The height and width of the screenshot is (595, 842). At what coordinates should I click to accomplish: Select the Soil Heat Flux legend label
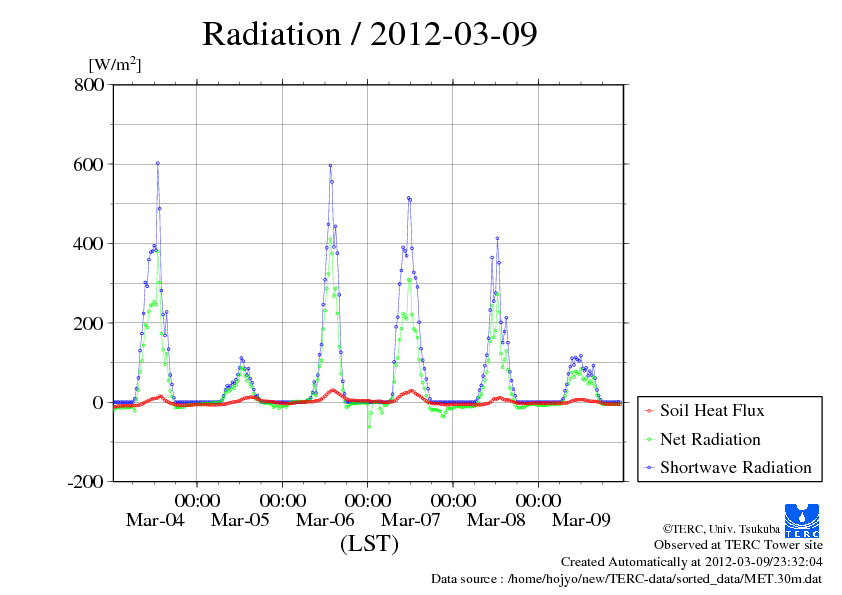[x=711, y=410]
